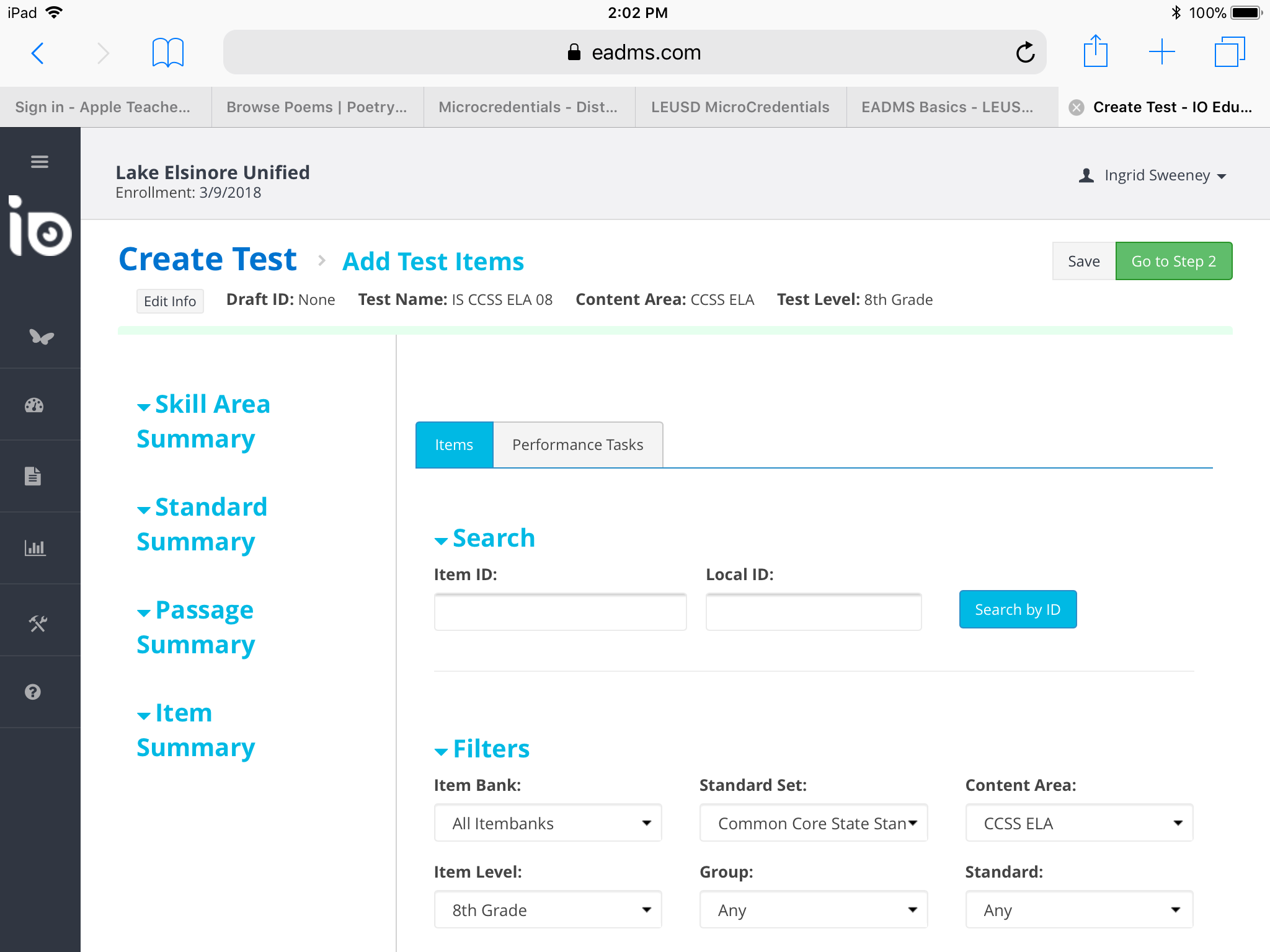Open Ingrid Sweeney user menu

pos(1152,175)
